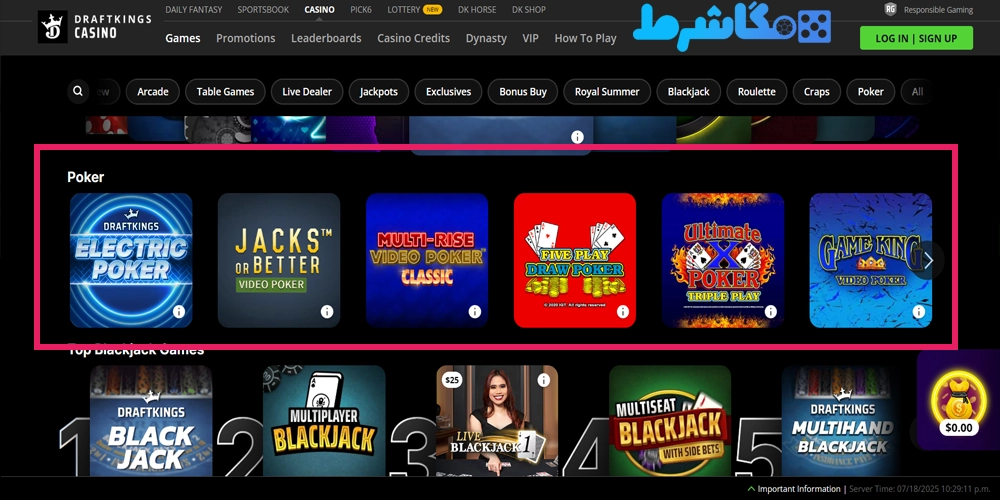
Task: Filter games by Table Games category
Action: coord(225,92)
